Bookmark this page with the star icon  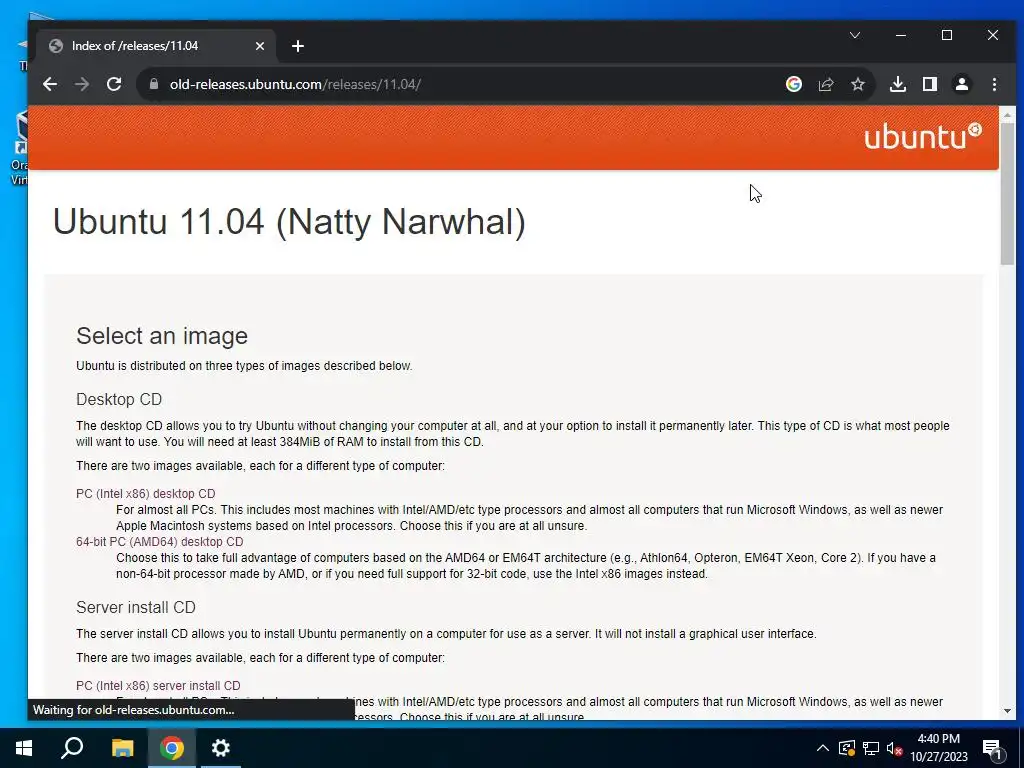click(x=858, y=84)
